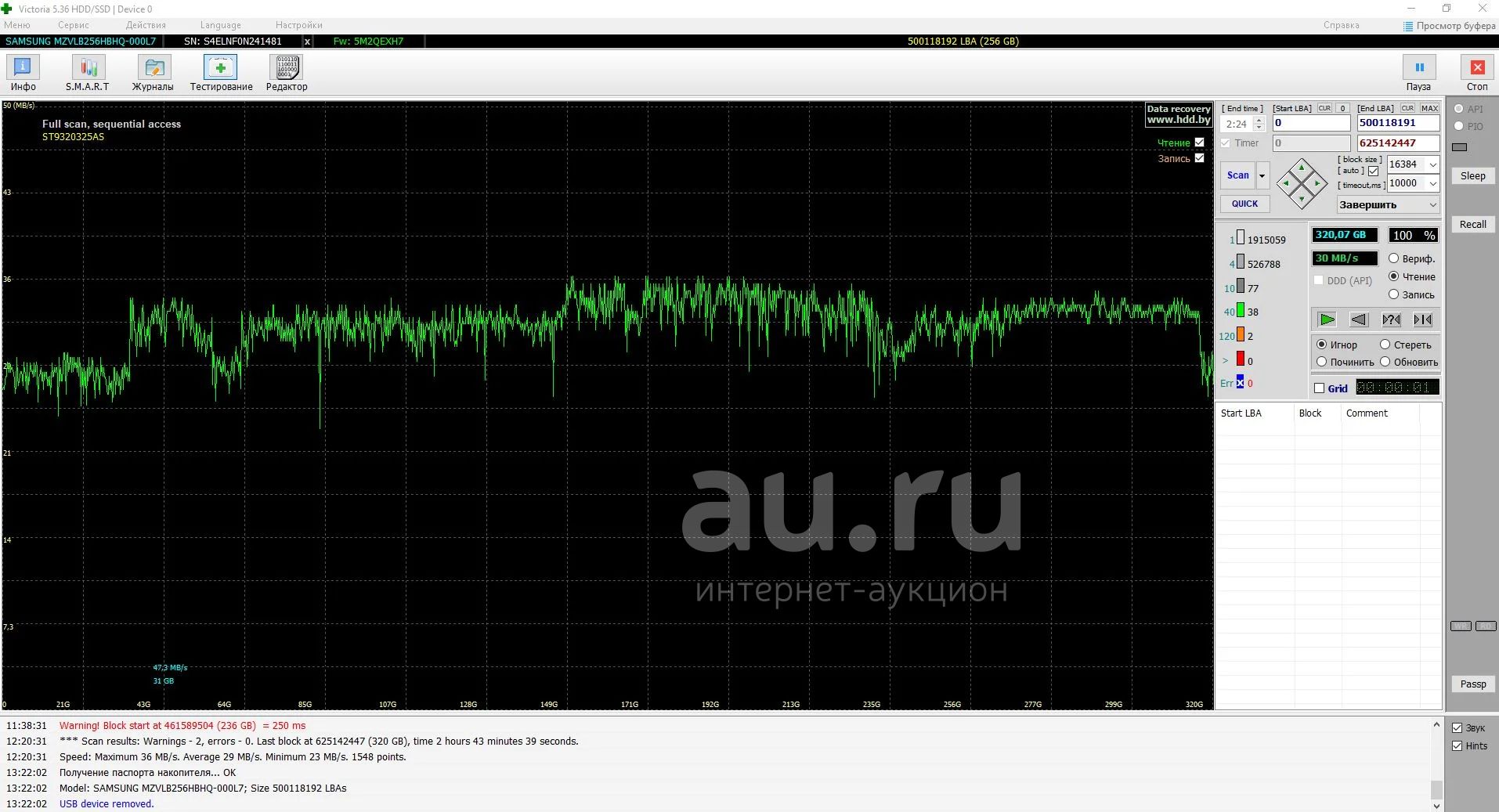This screenshot has width=1499, height=812.
Task: Switch to Тестирование testing mode
Action: [221, 74]
